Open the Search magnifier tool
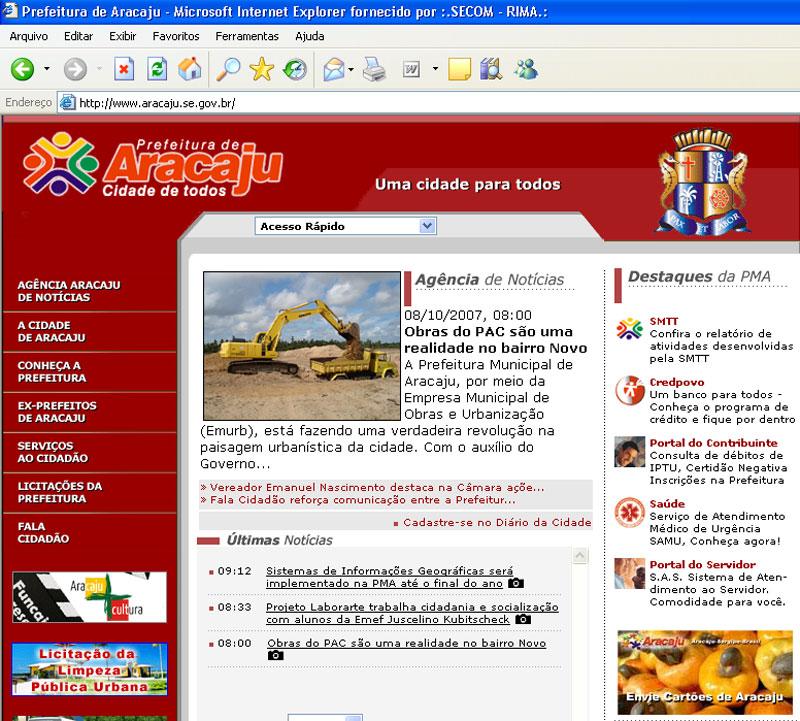 229,69
